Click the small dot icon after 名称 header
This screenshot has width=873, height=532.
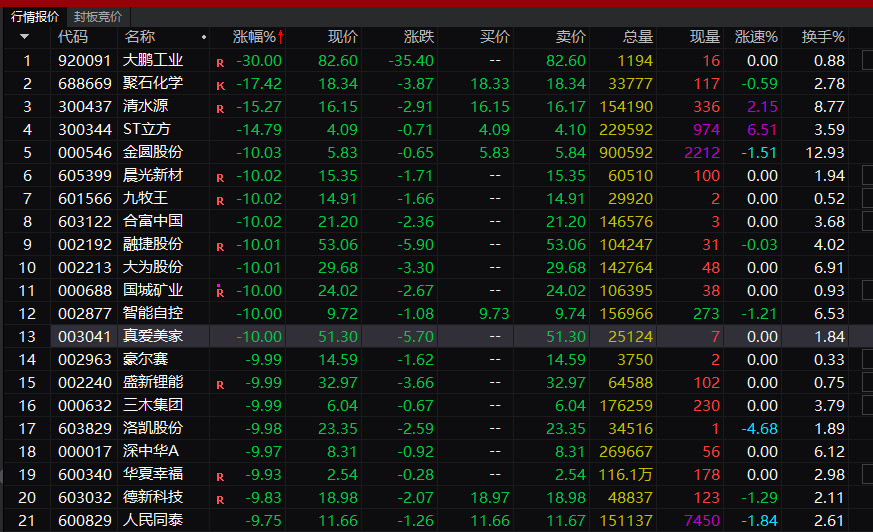tap(204, 37)
